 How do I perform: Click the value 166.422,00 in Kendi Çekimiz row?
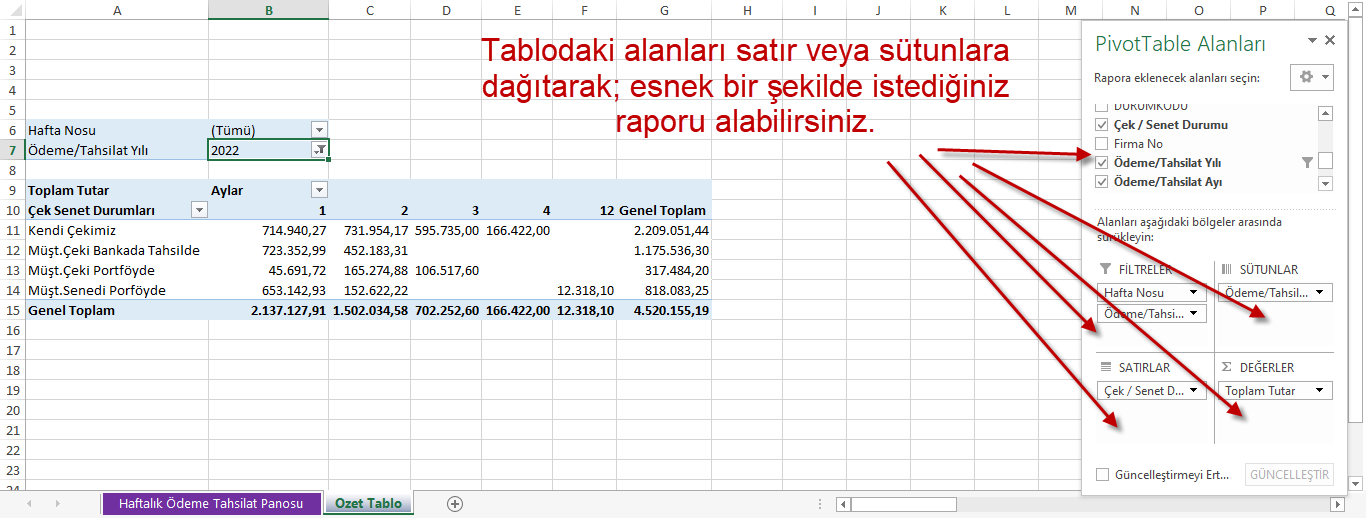point(517,230)
